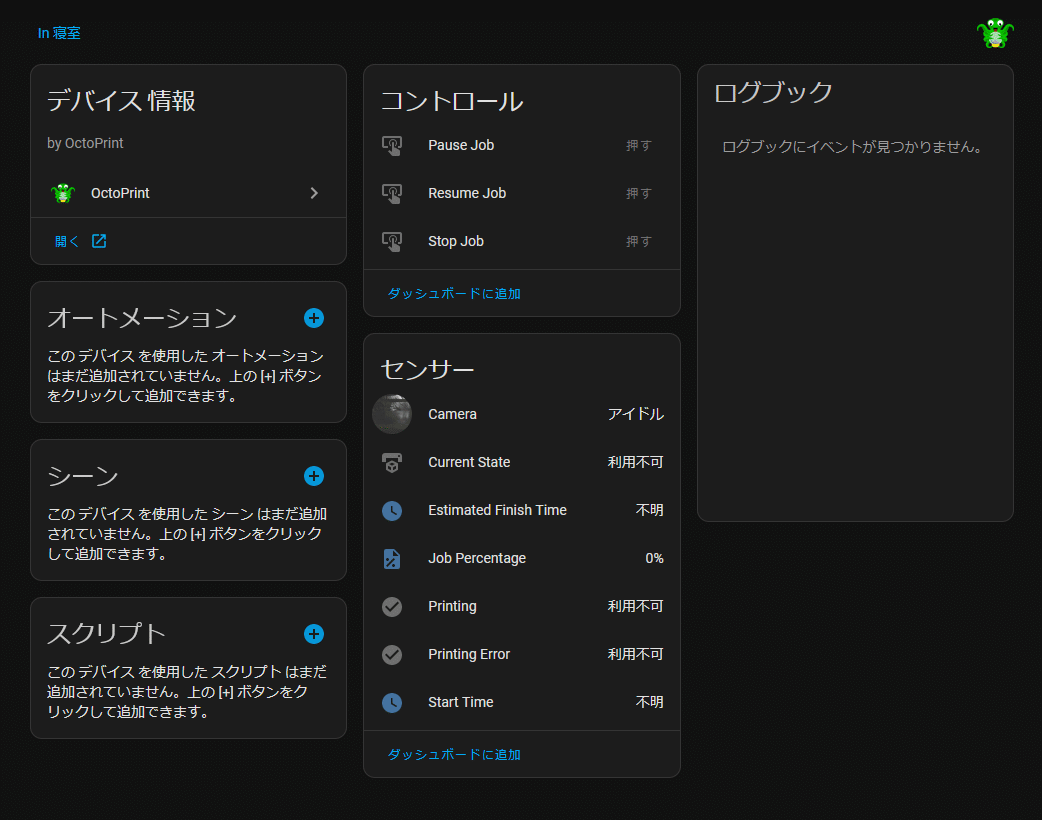
Task: Click the Current State printer icon
Action: (392, 462)
